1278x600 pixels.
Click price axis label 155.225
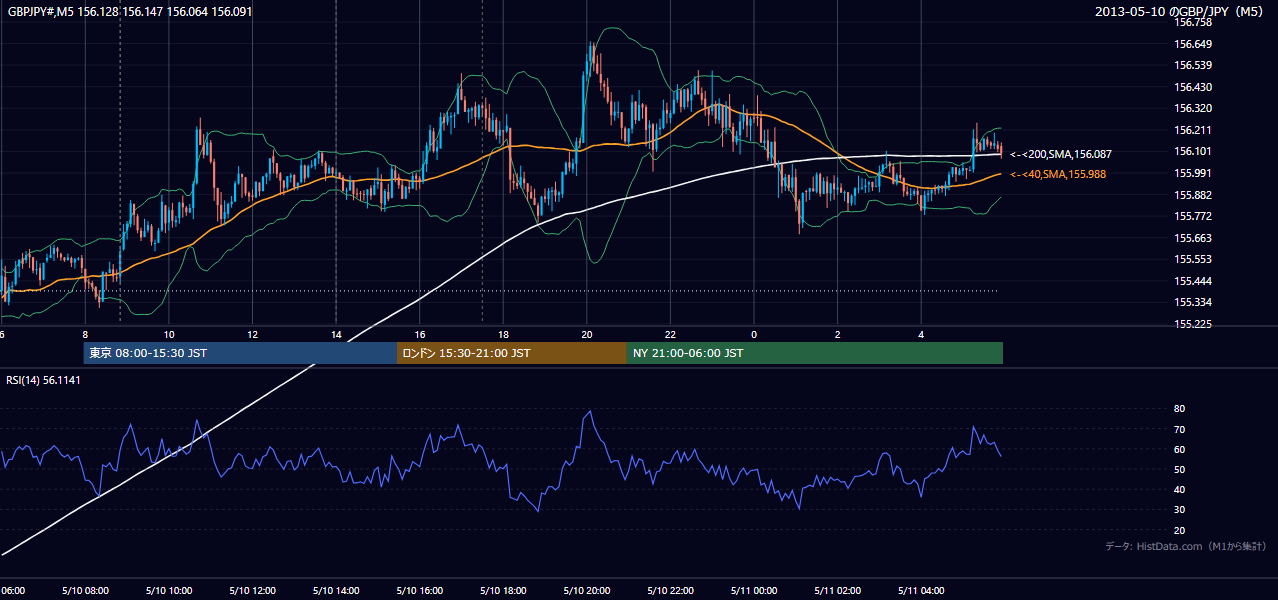click(1193, 324)
